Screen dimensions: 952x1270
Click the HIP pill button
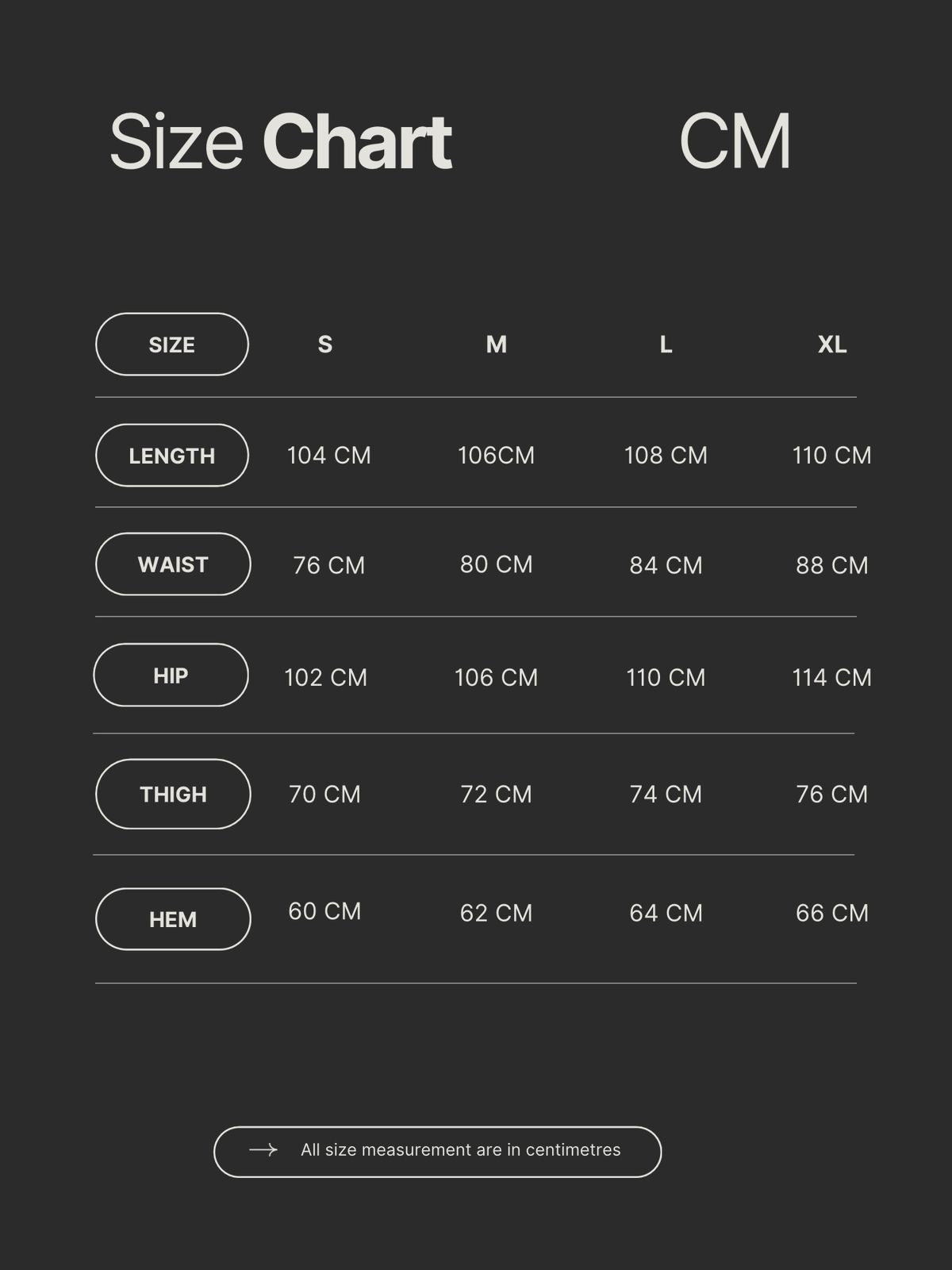pos(171,675)
